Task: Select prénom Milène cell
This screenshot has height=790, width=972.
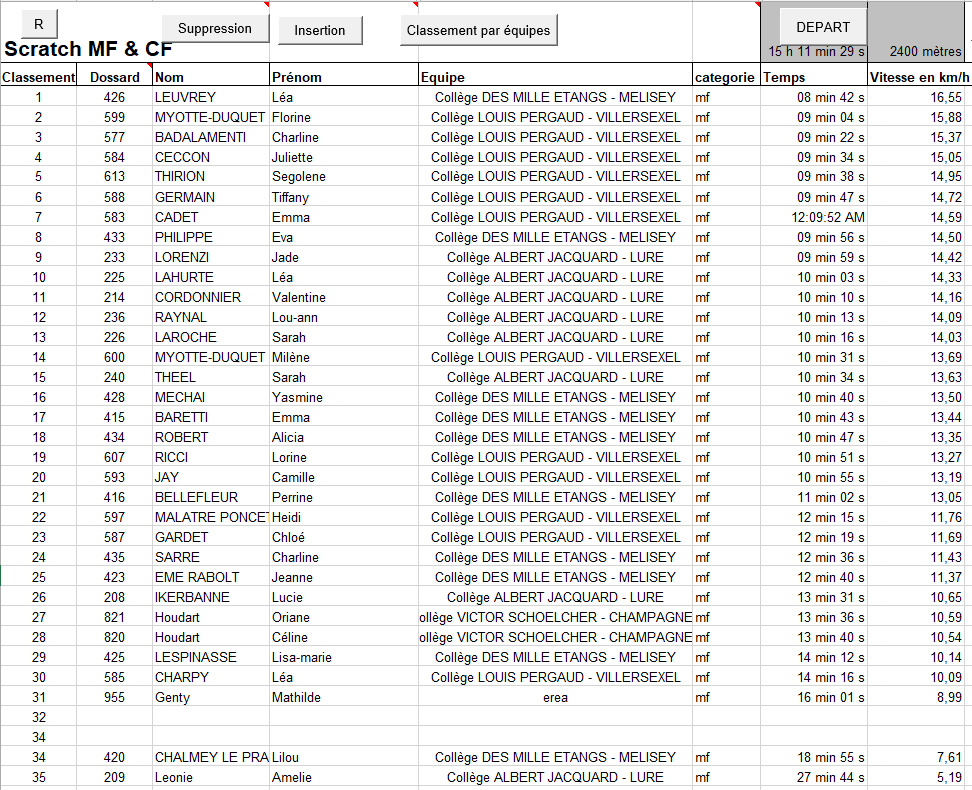Action: (344, 357)
